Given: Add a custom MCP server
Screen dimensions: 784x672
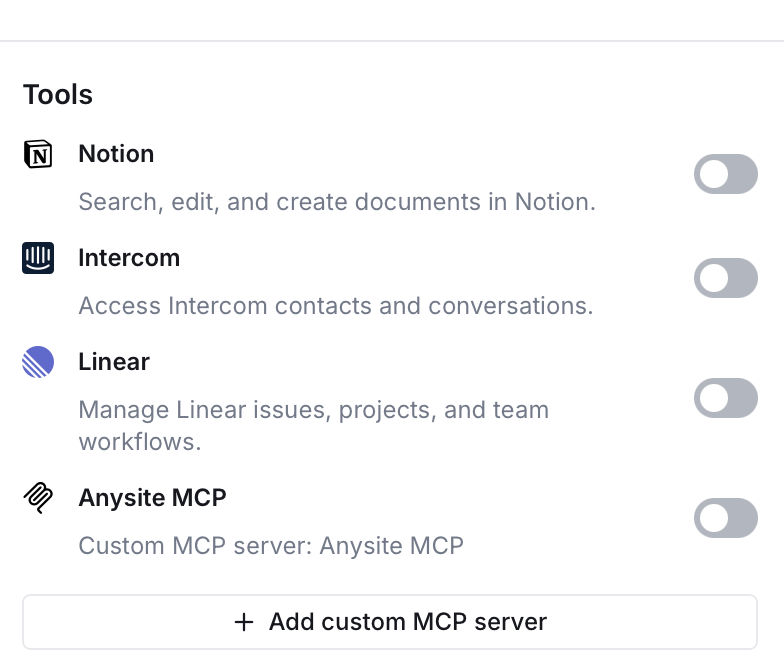Looking at the screenshot, I should click(390, 622).
